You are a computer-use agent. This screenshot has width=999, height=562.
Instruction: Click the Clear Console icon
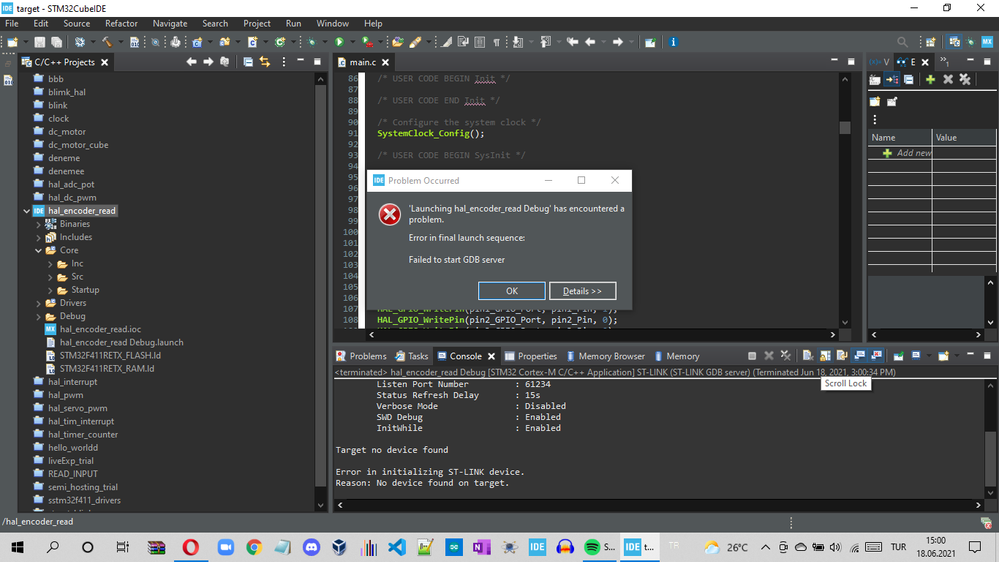807,356
